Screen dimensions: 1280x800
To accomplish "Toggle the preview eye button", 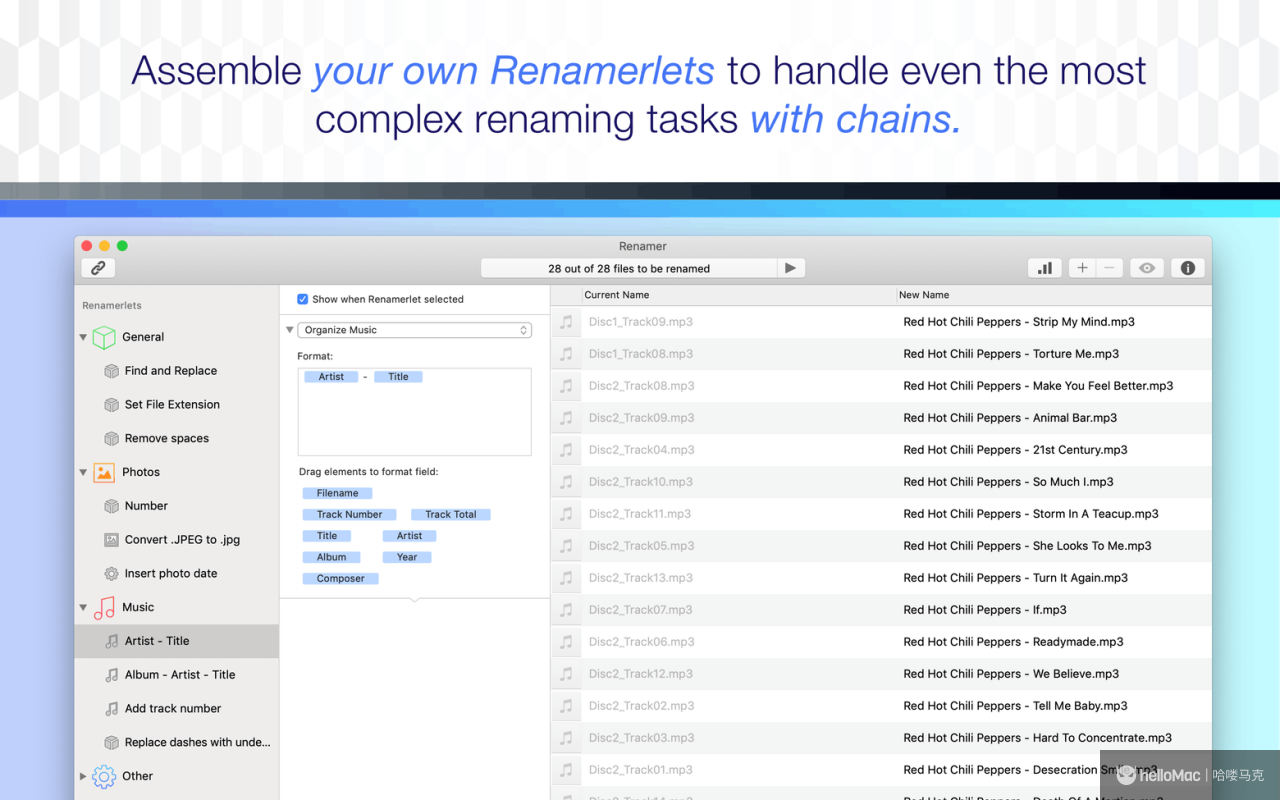I will [1147, 268].
